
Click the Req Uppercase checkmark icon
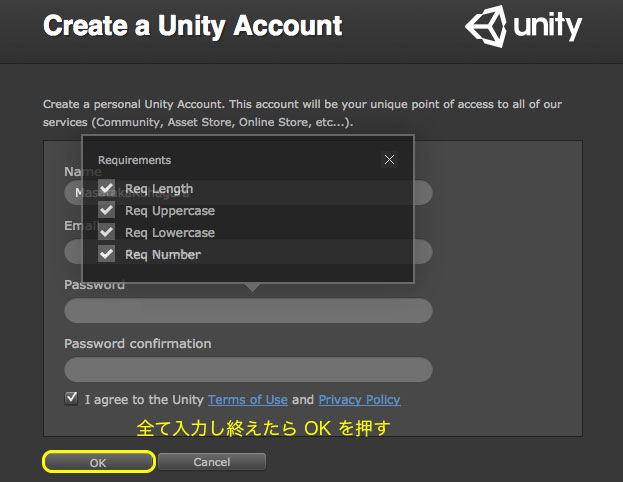pyautogui.click(x=106, y=210)
